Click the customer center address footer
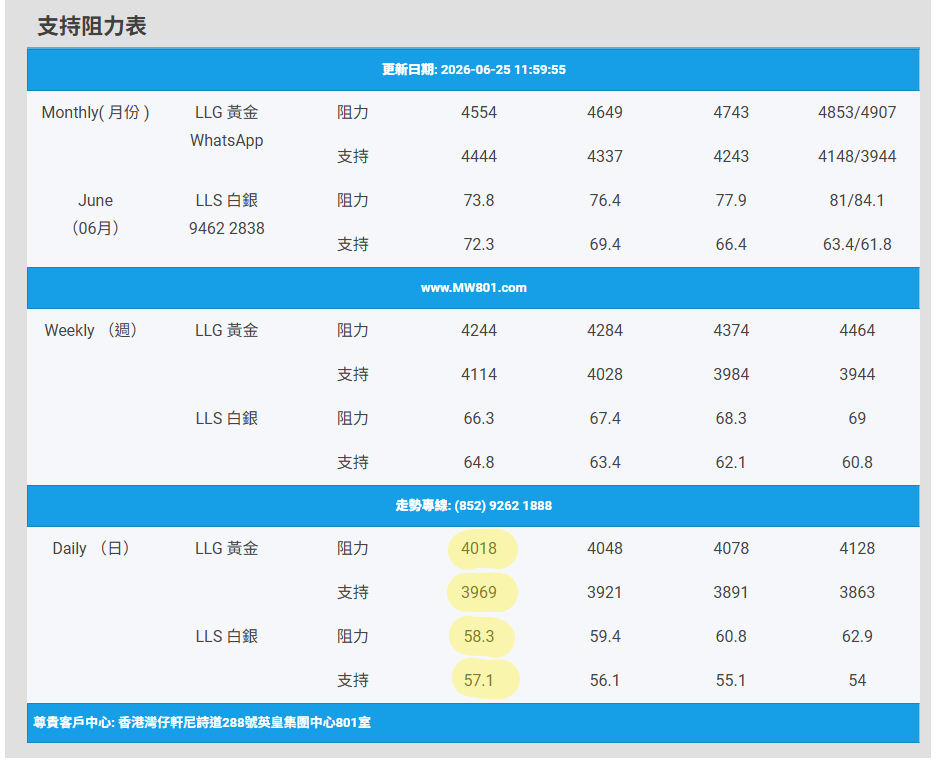Viewport: 938px width, 761px height. (x=202, y=723)
